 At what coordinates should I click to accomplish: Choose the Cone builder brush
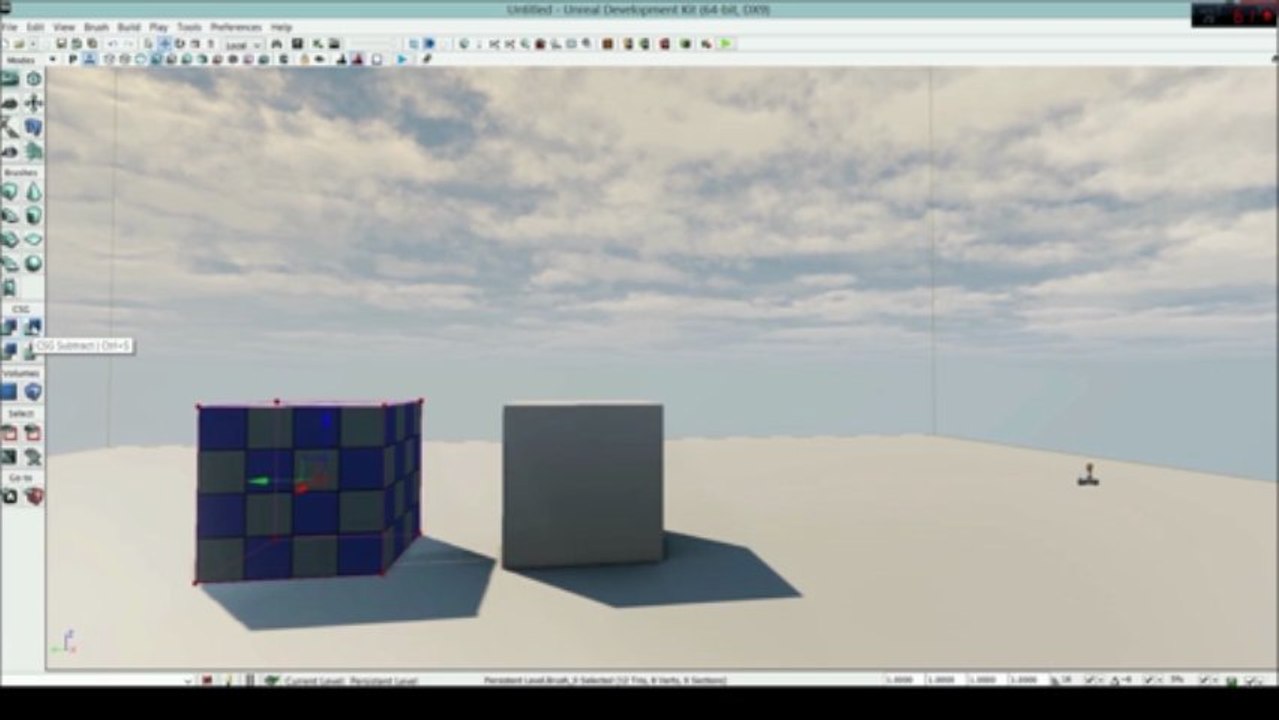33,192
